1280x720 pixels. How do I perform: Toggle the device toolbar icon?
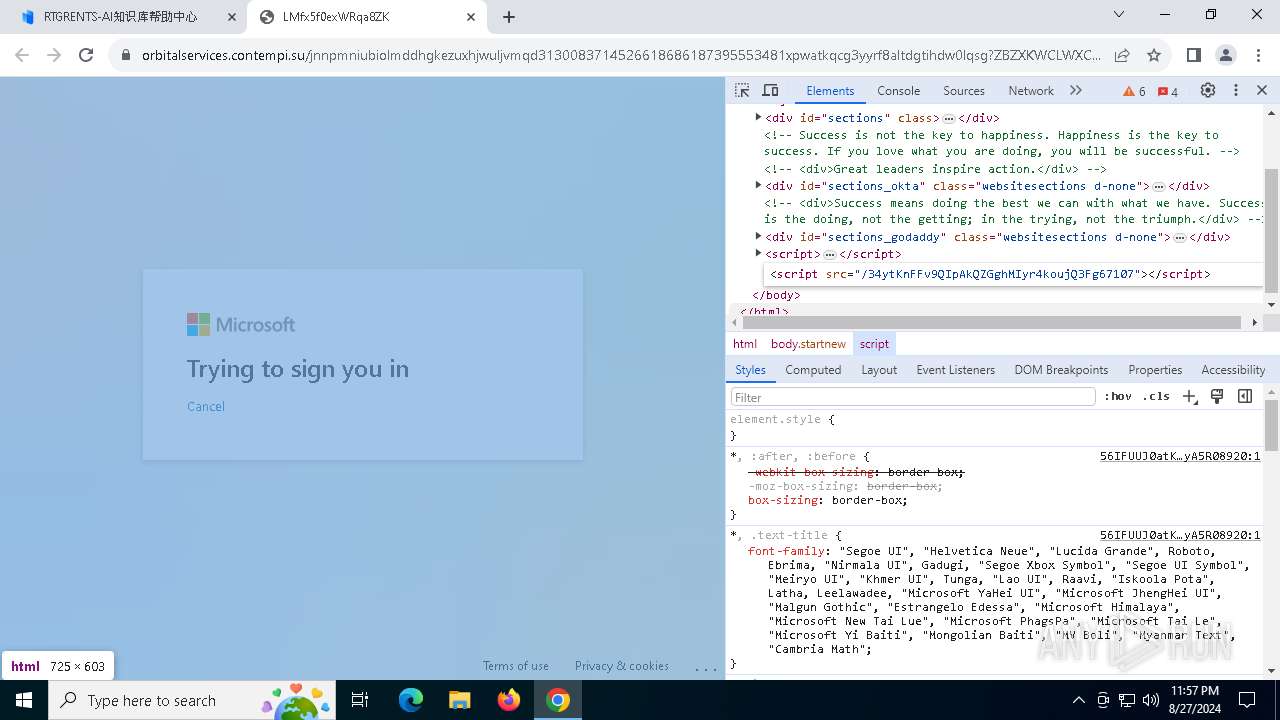(770, 90)
